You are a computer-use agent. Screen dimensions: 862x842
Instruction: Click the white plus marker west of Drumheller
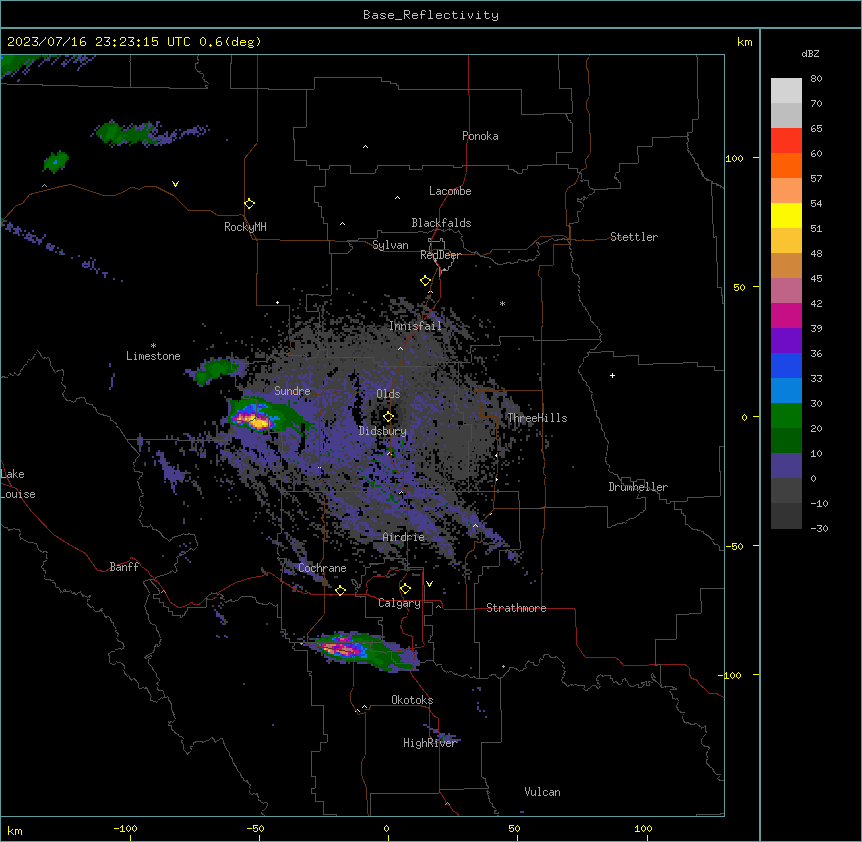[612, 375]
